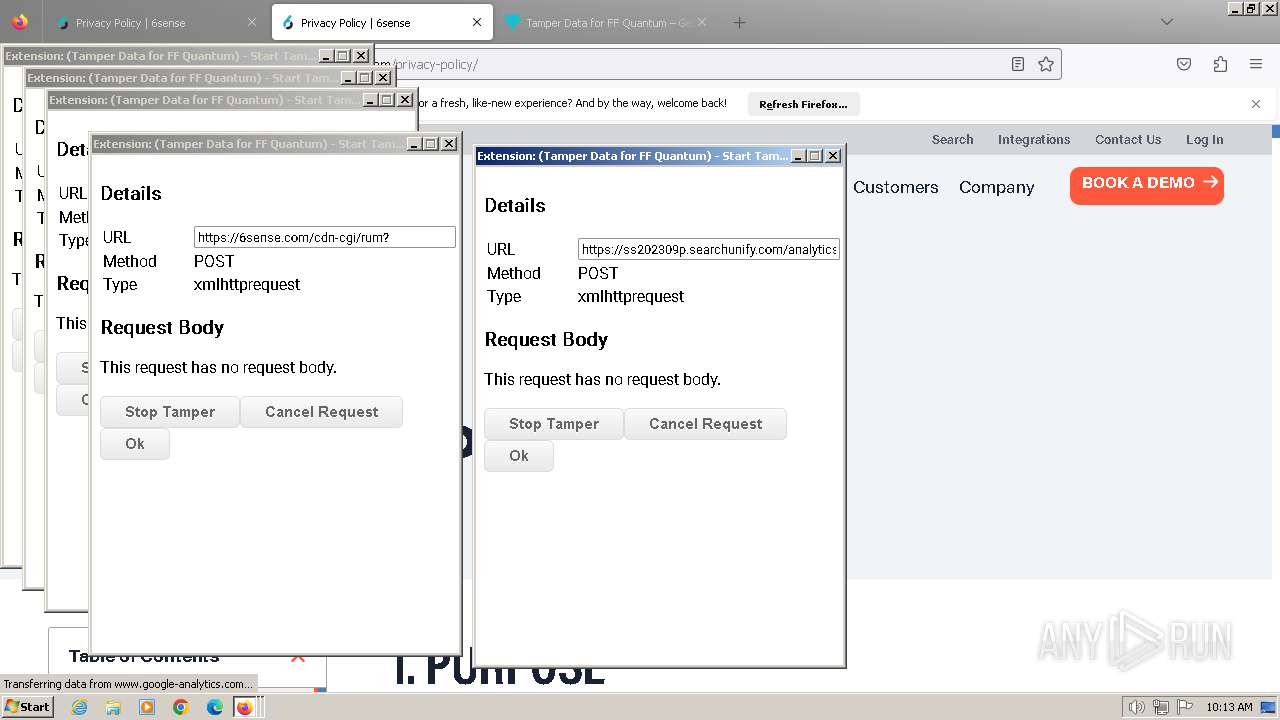Click URL field showing 6sense.com/cdn-cgi/rum

[x=325, y=237]
